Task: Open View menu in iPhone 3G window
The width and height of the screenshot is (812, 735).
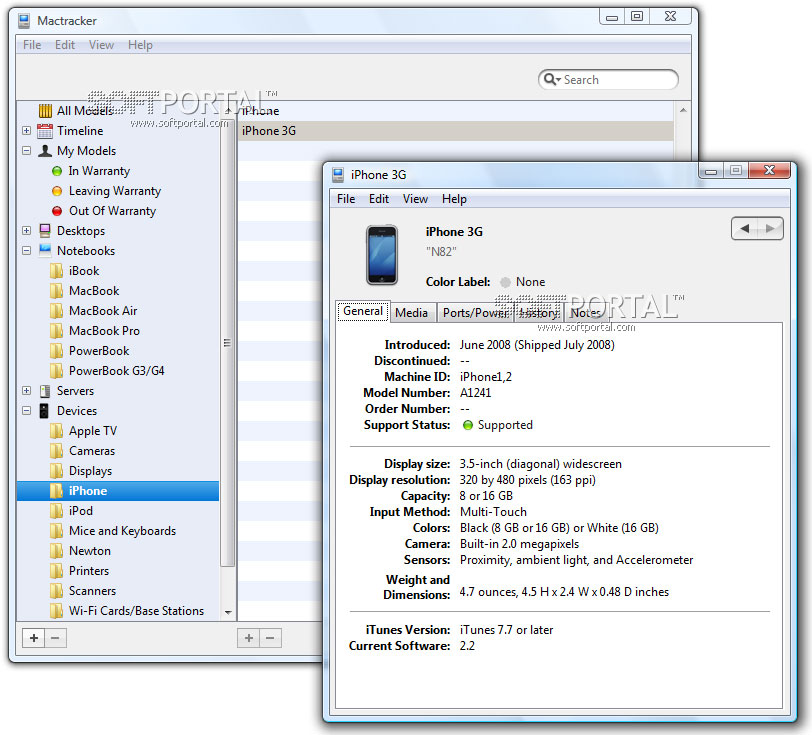Action: click(415, 199)
